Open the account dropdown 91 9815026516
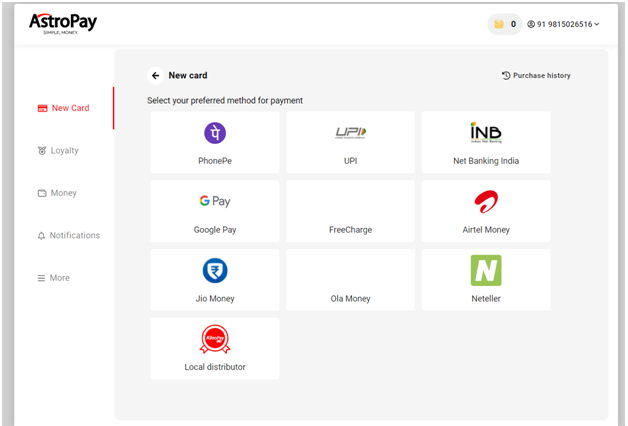 (x=563, y=24)
